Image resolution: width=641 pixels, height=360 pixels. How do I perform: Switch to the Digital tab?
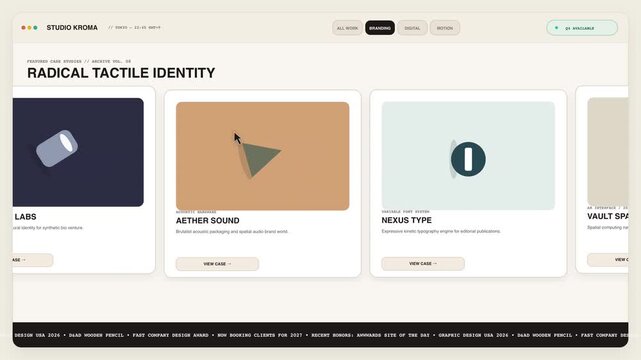pyautogui.click(x=412, y=28)
